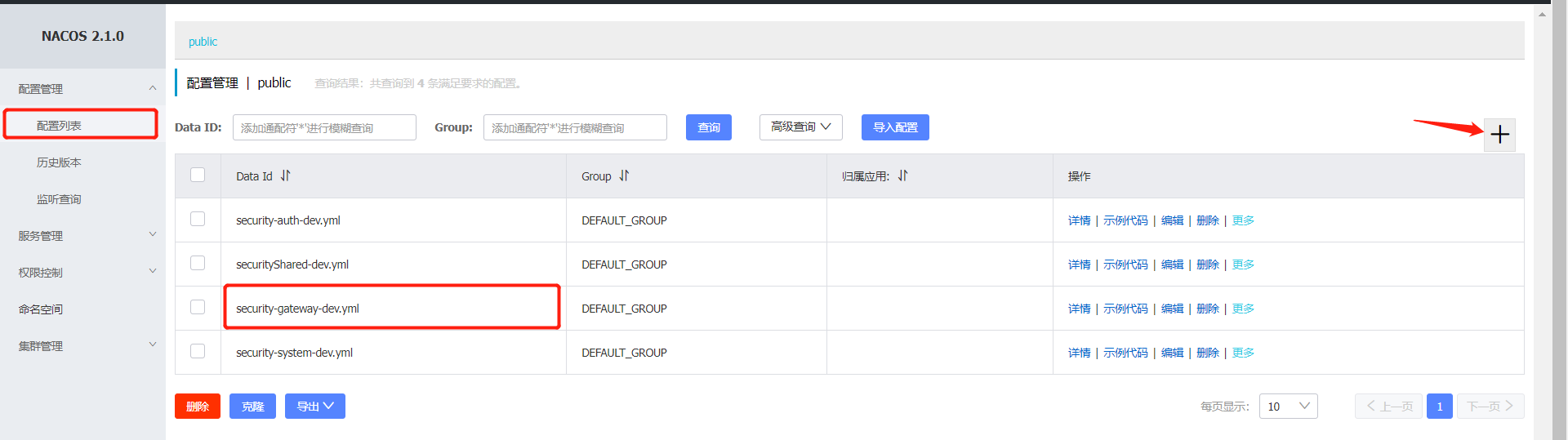Open 历史版本 in the sidebar
The width and height of the screenshot is (1568, 440).
59,162
